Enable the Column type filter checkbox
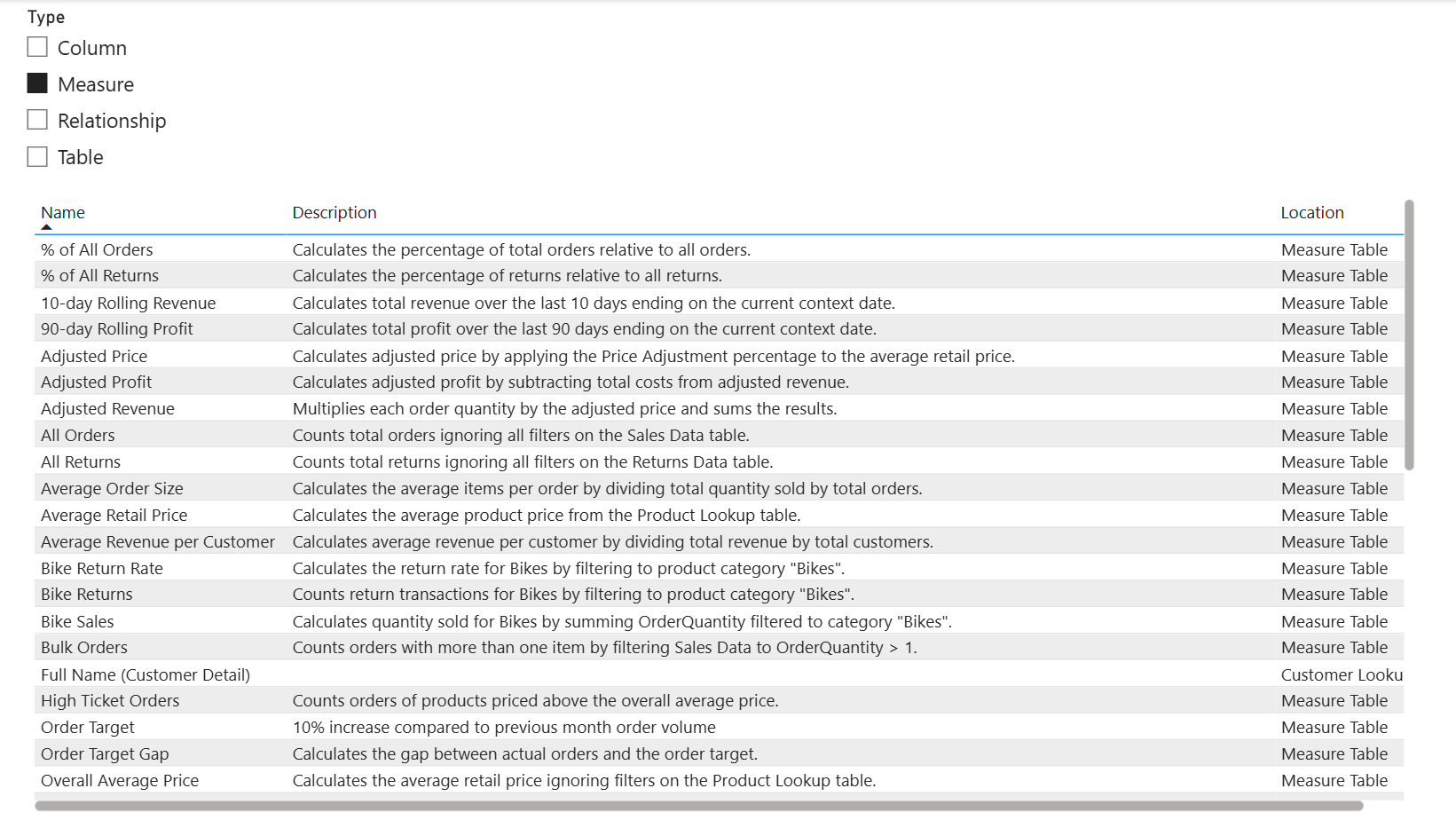1456x820 pixels. coord(36,46)
